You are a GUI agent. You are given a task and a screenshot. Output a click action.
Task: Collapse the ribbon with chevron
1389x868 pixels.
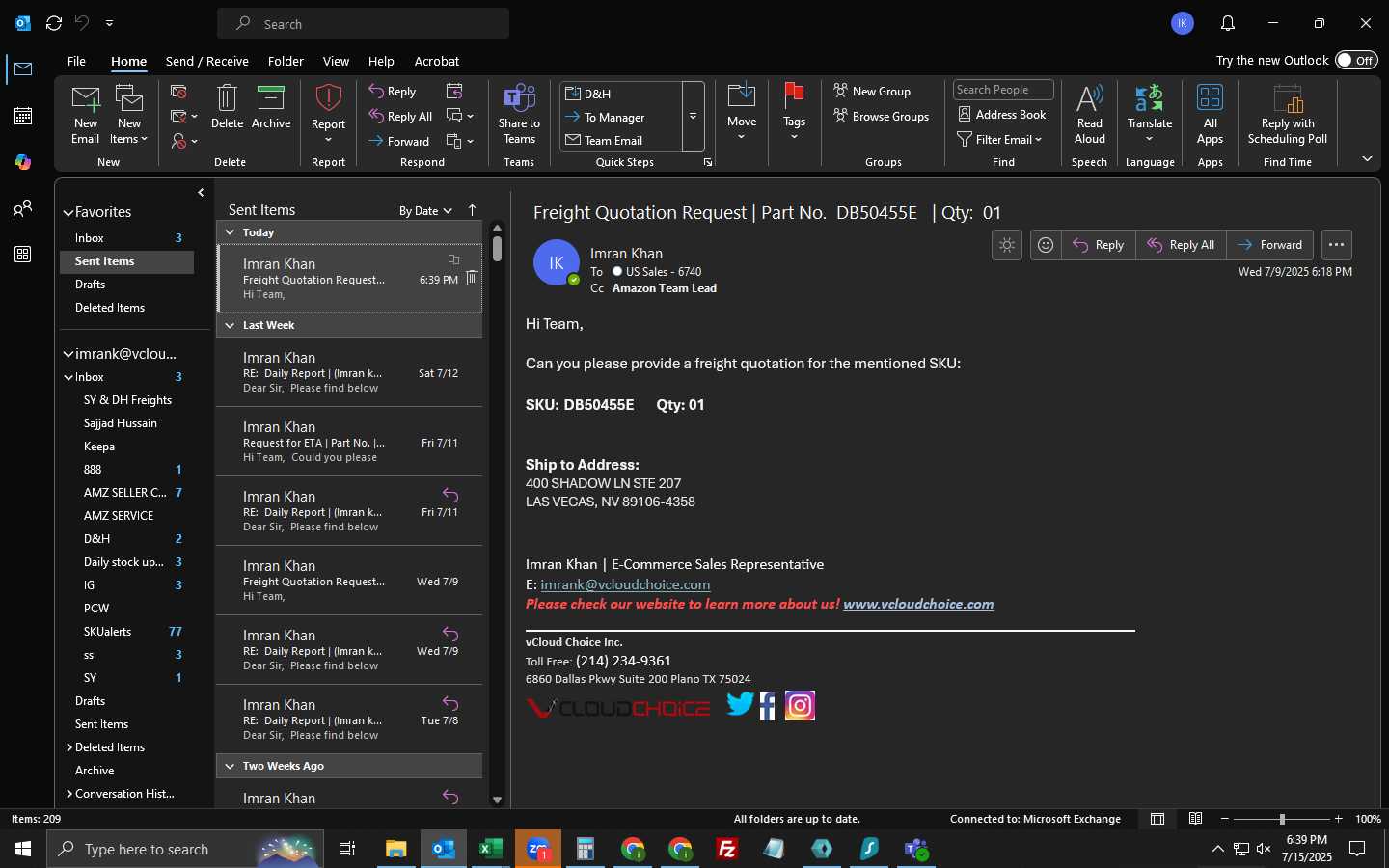[x=1367, y=158]
